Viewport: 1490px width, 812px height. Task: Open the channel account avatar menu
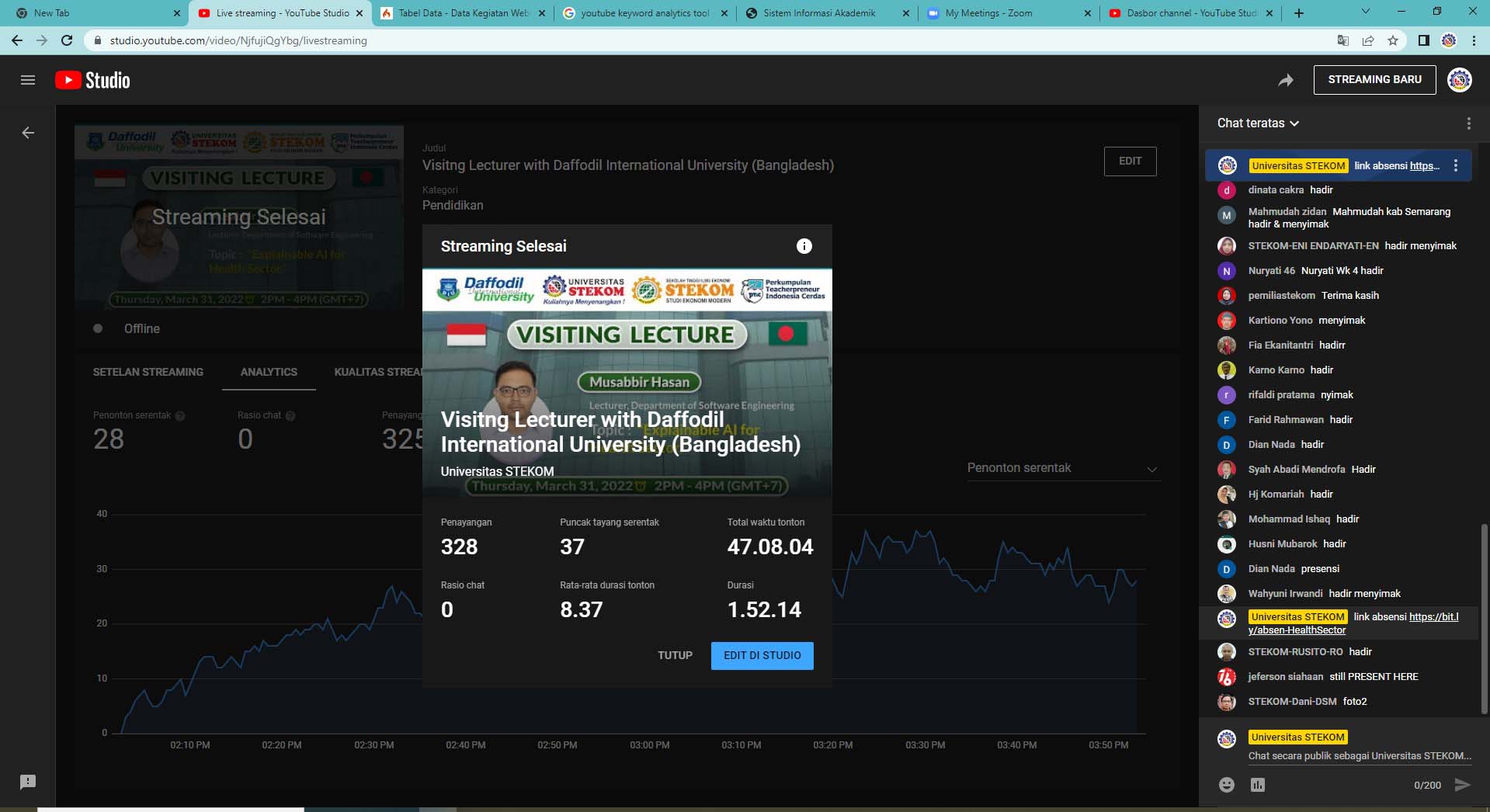pos(1460,80)
